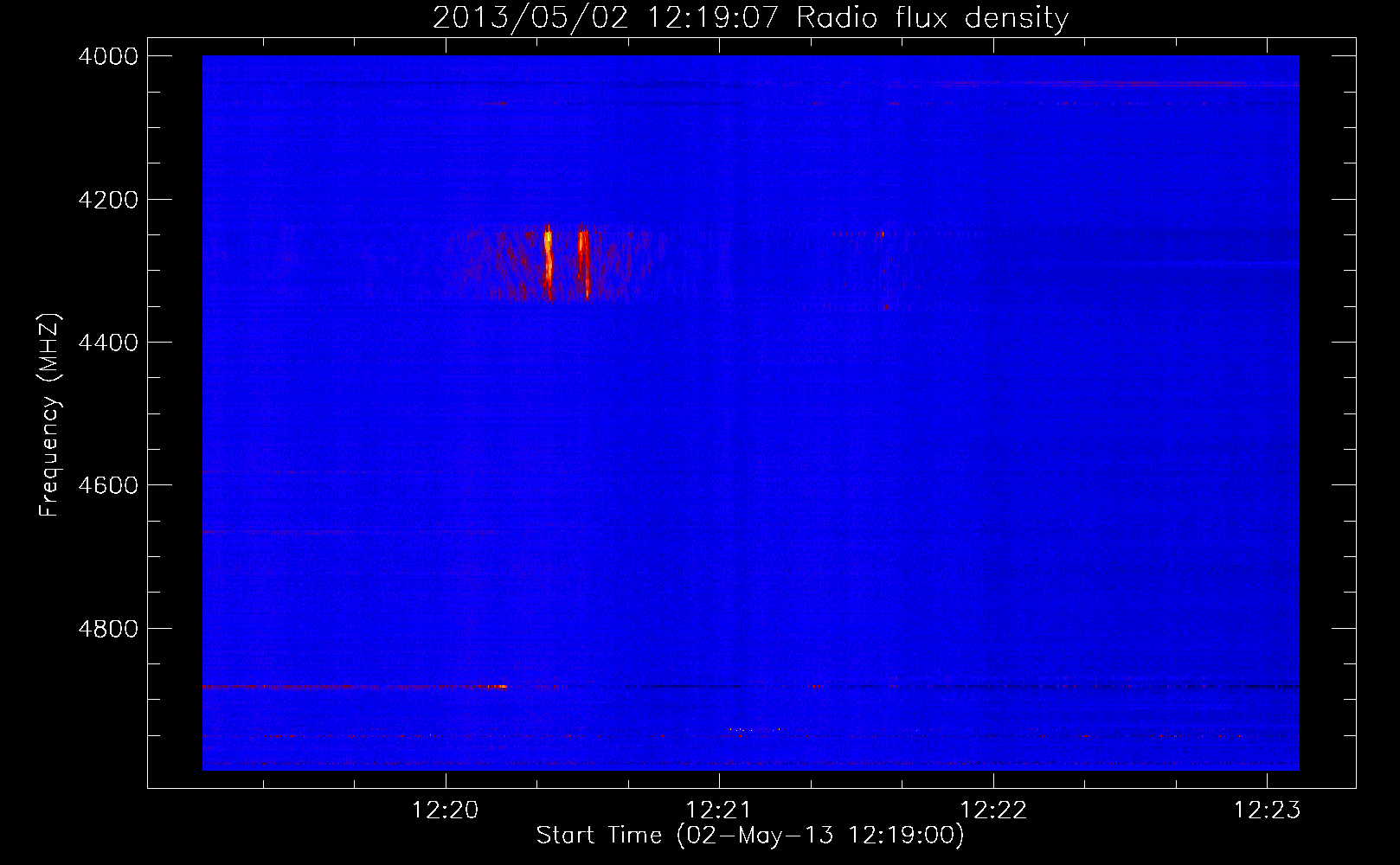1400x865 pixels.
Task: Select the 4400 frequency tick label
Action: pos(108,343)
